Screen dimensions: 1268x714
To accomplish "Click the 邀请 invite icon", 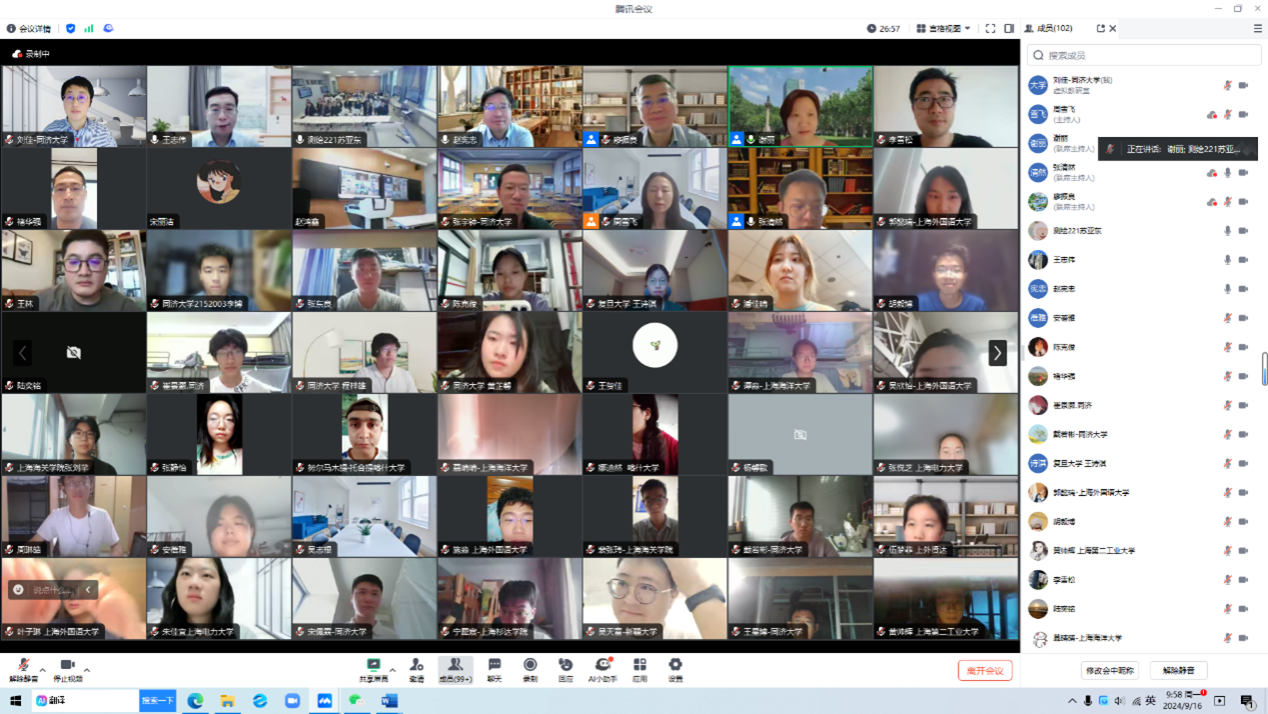I will click(416, 665).
